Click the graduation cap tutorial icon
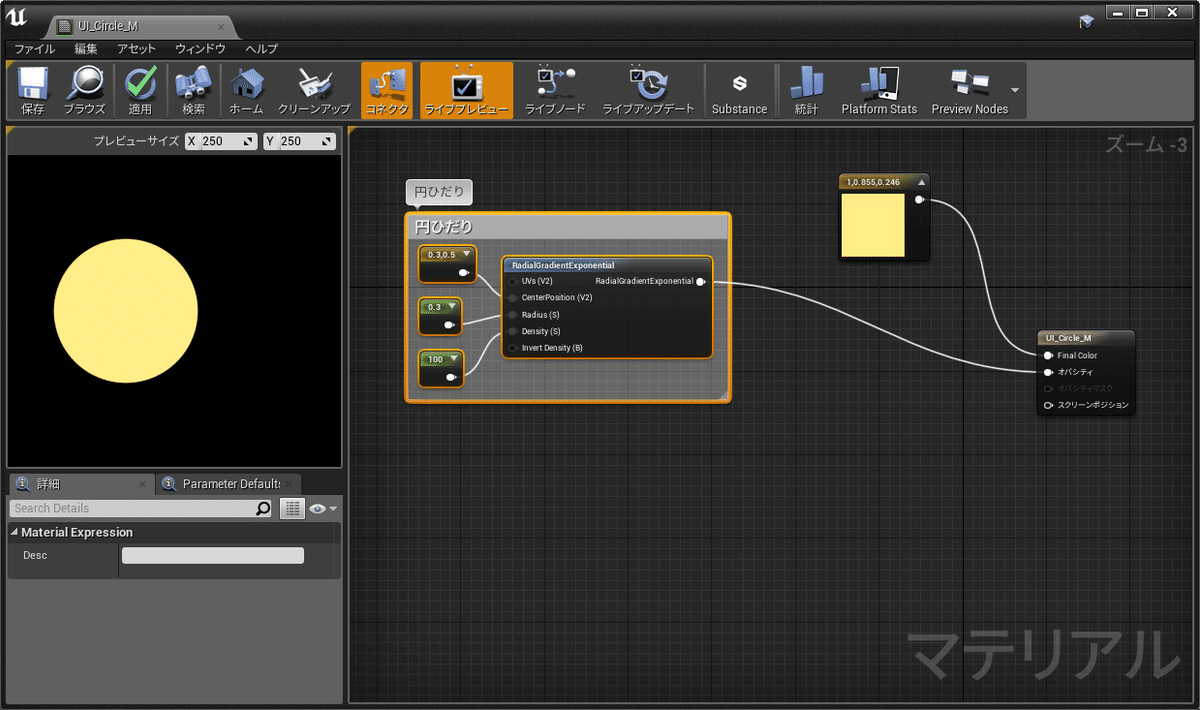Viewport: 1200px width, 710px height. coord(1087,22)
